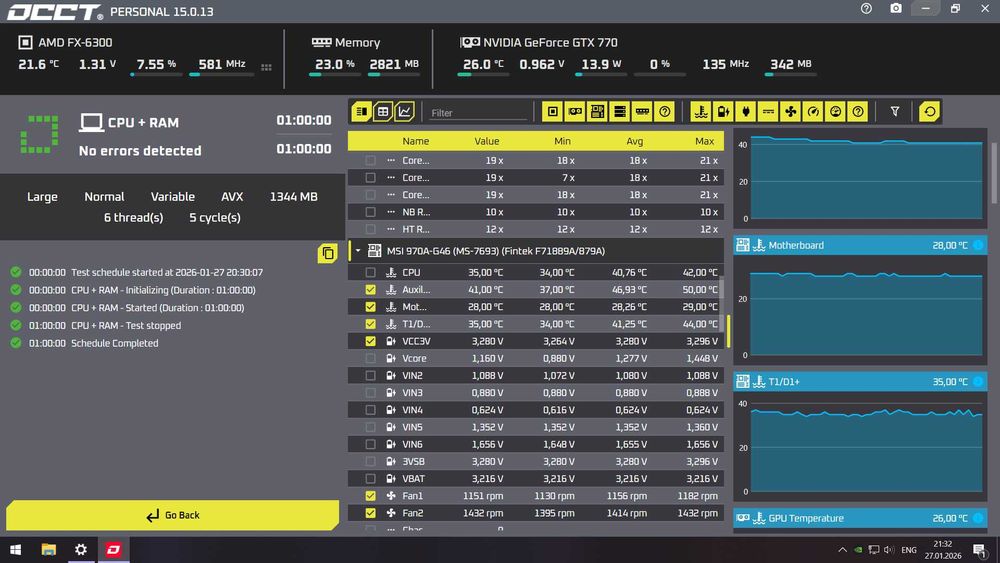1000x563 pixels.
Task: Click the funnel filter icon
Action: (x=895, y=112)
